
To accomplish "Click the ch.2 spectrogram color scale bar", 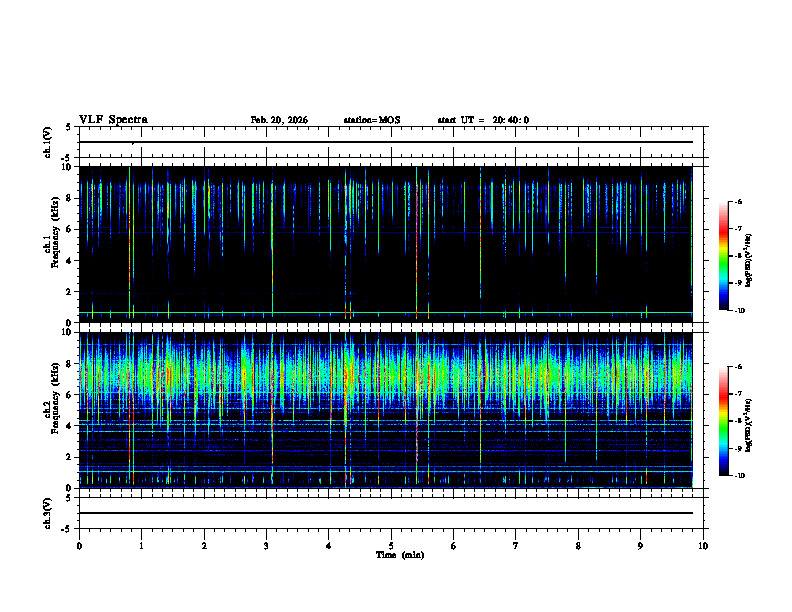I will (x=723, y=421).
